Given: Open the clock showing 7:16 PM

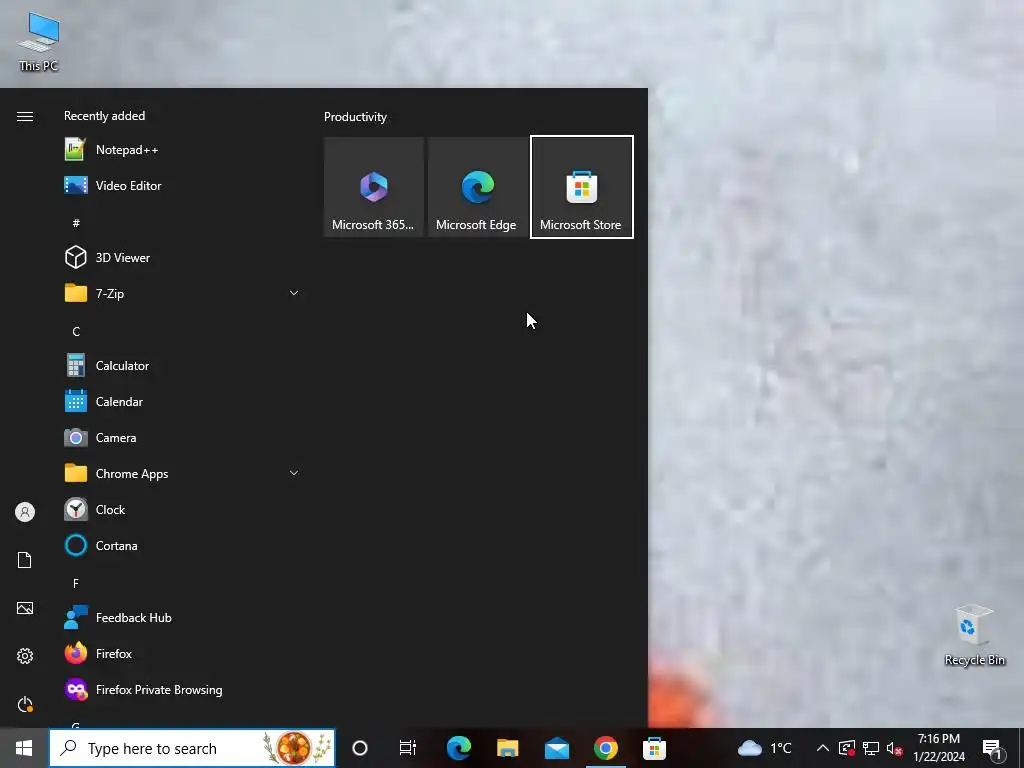Looking at the screenshot, I should [939, 748].
